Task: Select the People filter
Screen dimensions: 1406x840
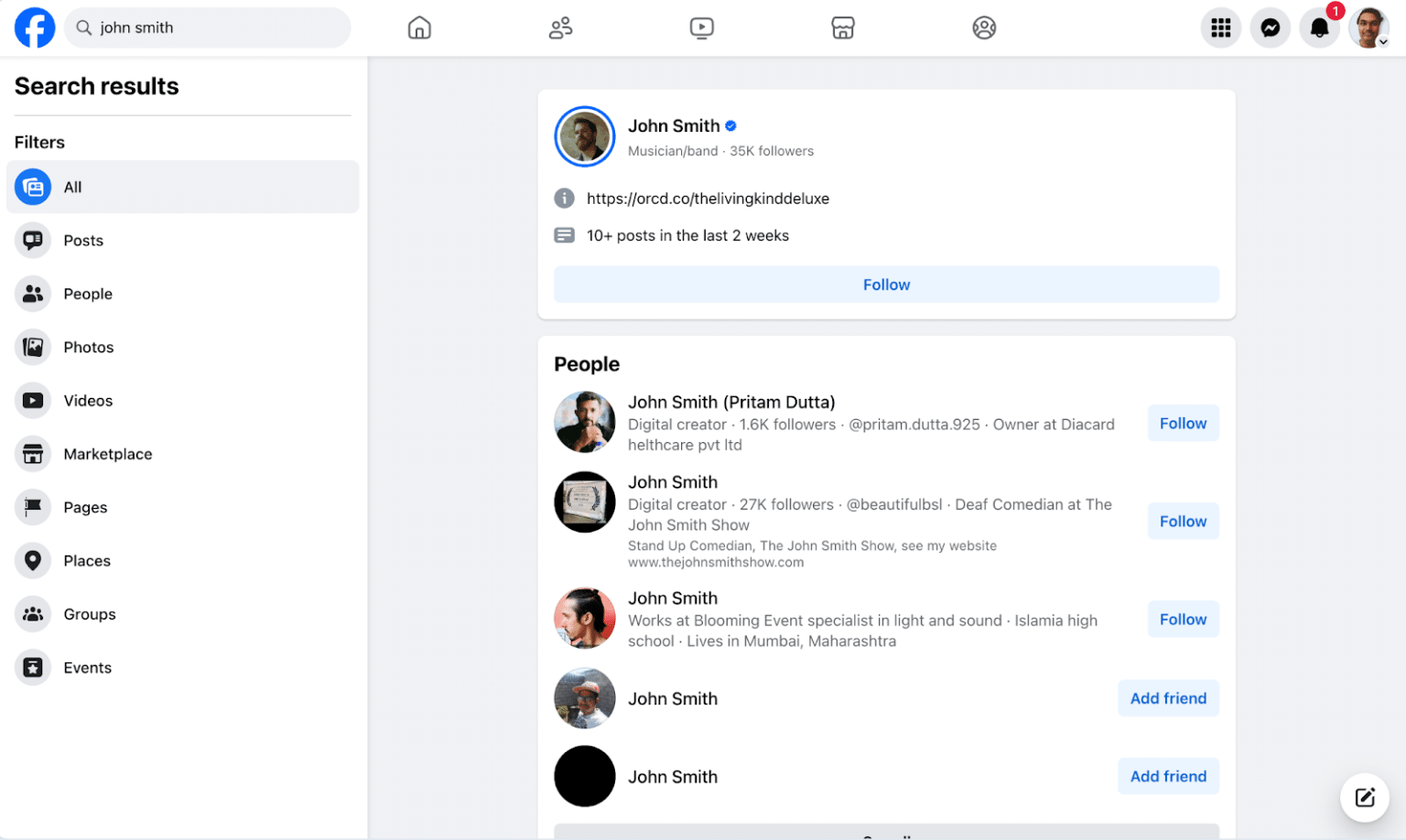Action: tap(88, 294)
